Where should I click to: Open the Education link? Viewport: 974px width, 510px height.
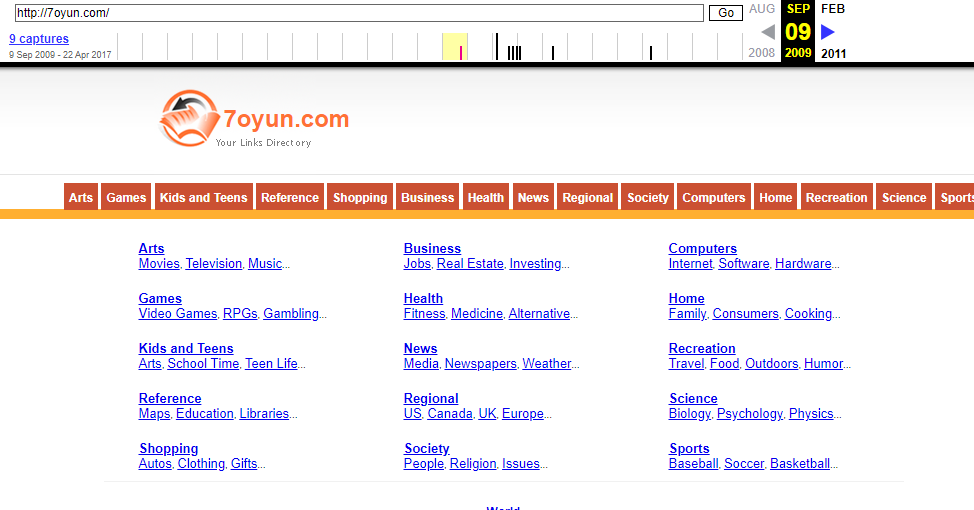click(x=205, y=414)
